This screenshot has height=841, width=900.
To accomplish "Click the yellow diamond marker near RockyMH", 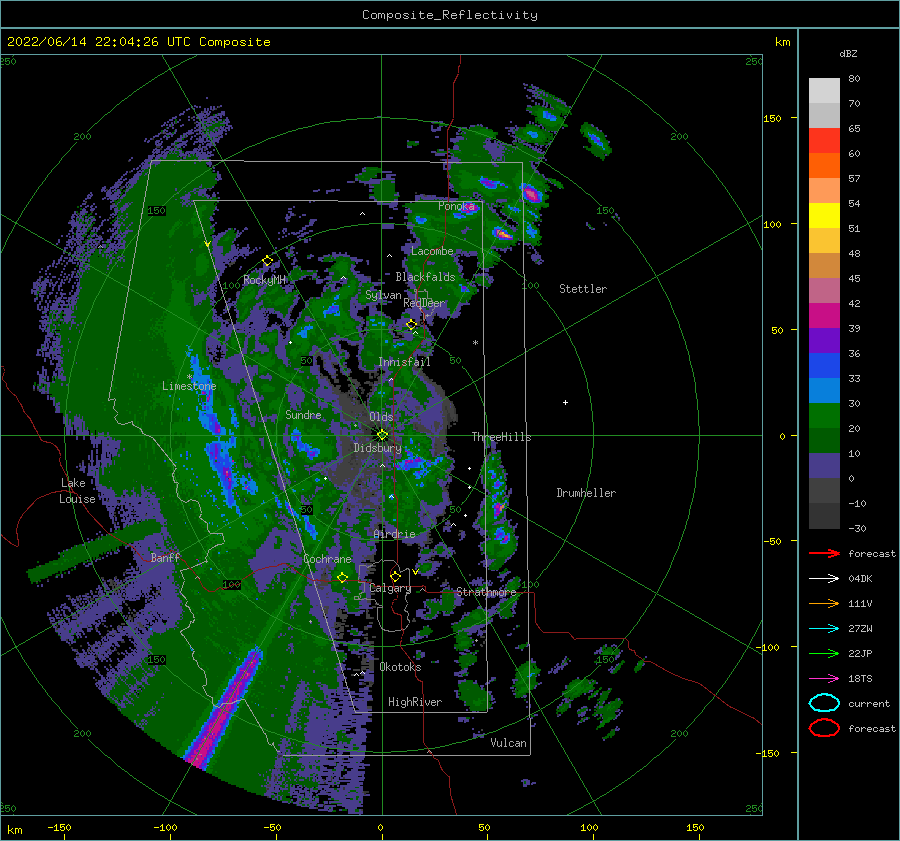I will click(267, 261).
